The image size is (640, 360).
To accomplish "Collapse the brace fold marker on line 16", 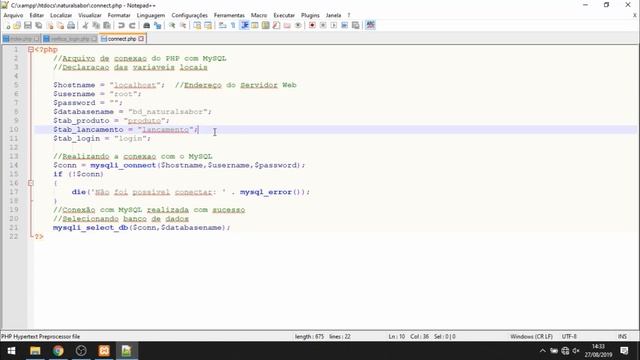I will [31, 183].
